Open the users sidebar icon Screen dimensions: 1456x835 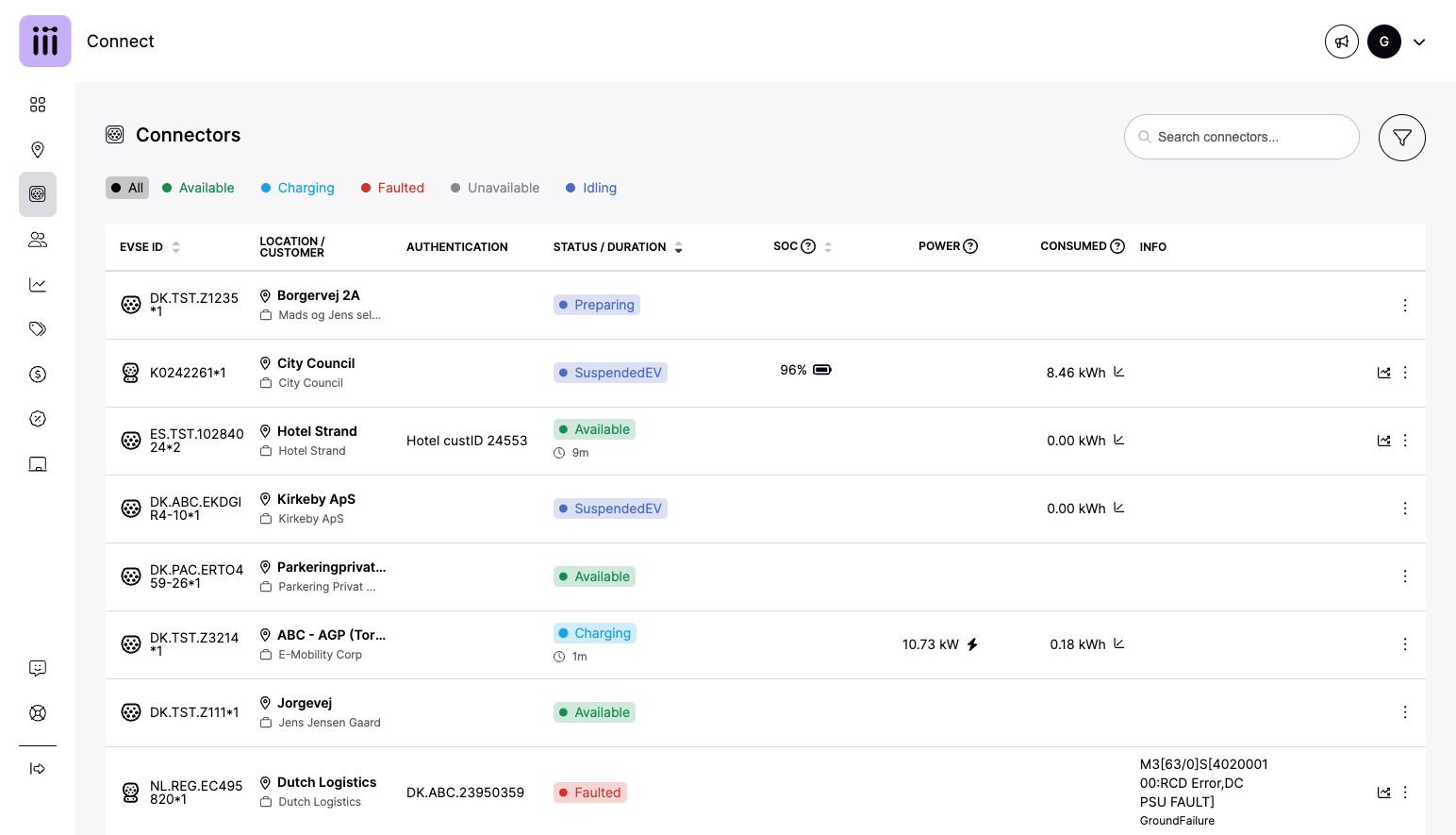pyautogui.click(x=38, y=240)
